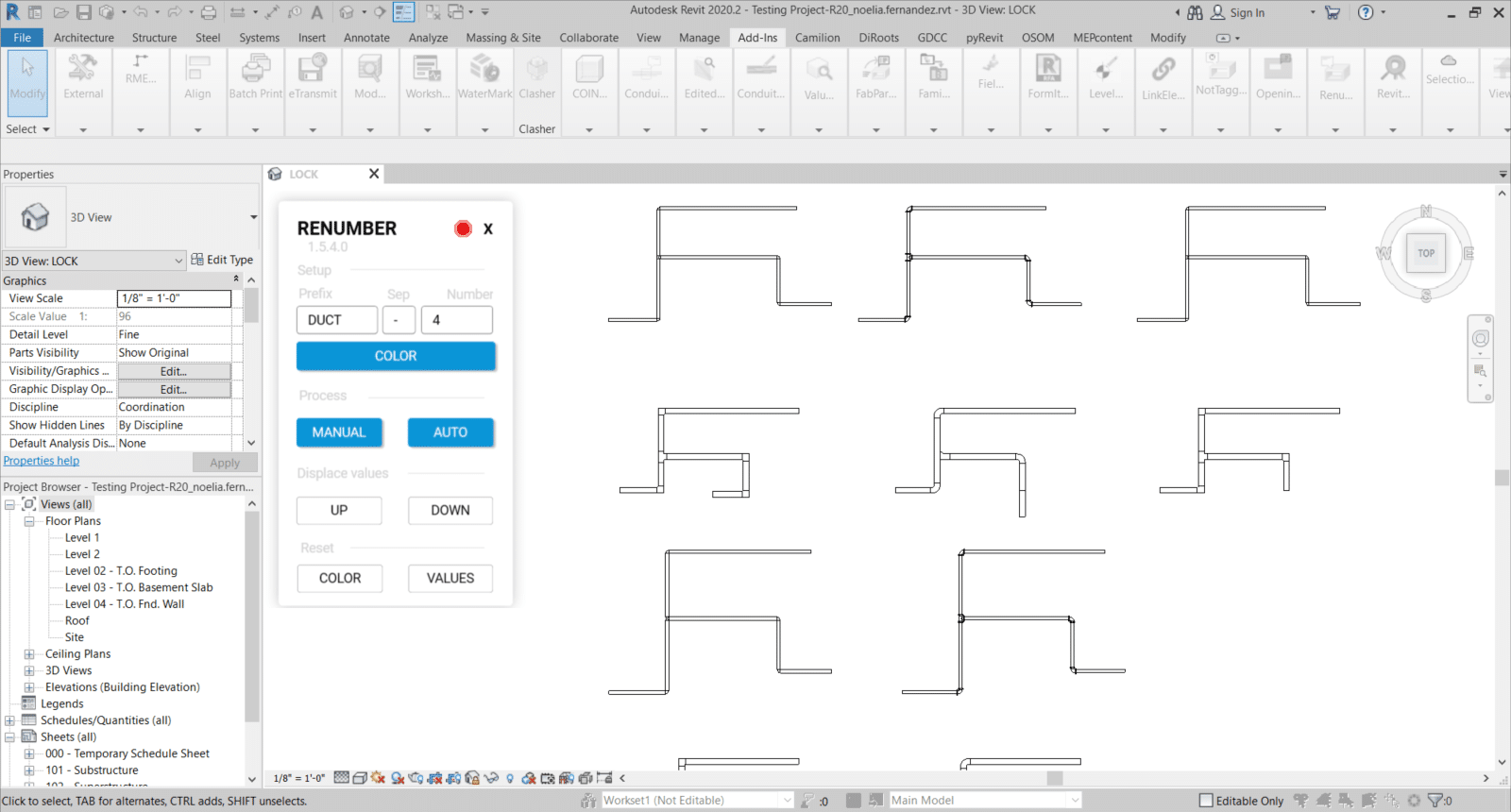Screen dimensions: 1511x812
Task: Select Level 1 floor plan in Project Browser
Action: click(x=82, y=538)
